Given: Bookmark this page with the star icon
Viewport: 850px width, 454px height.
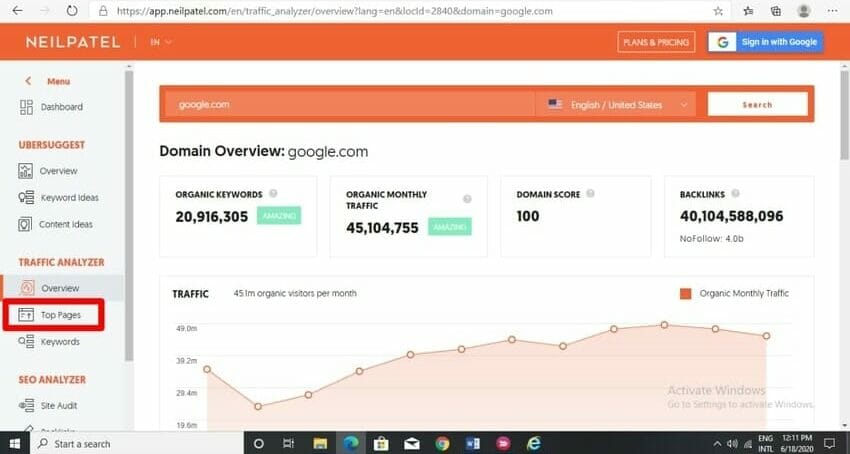Looking at the screenshot, I should pyautogui.click(x=718, y=11).
